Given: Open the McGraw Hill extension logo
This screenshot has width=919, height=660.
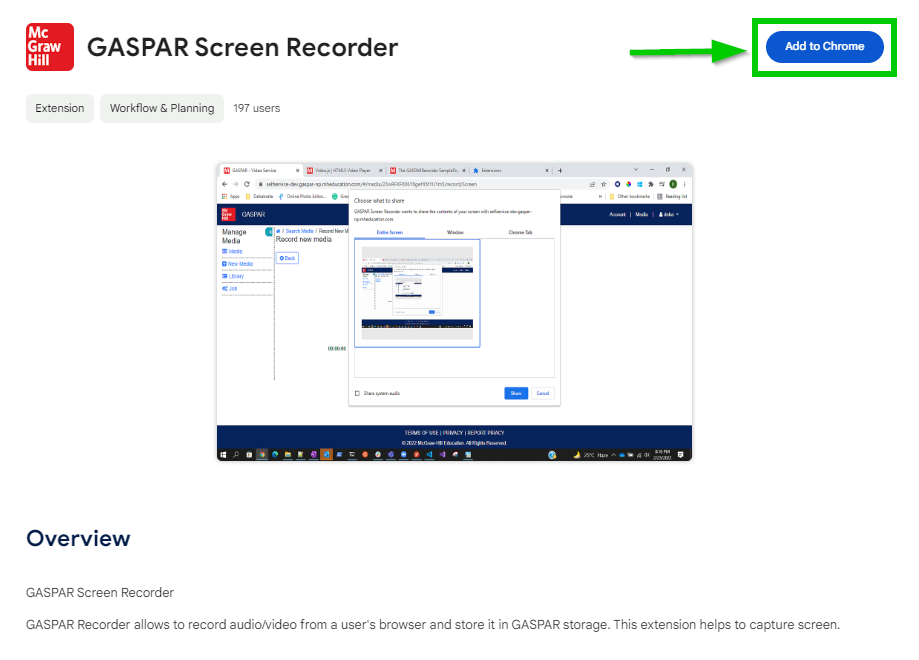Looking at the screenshot, I should 50,47.
